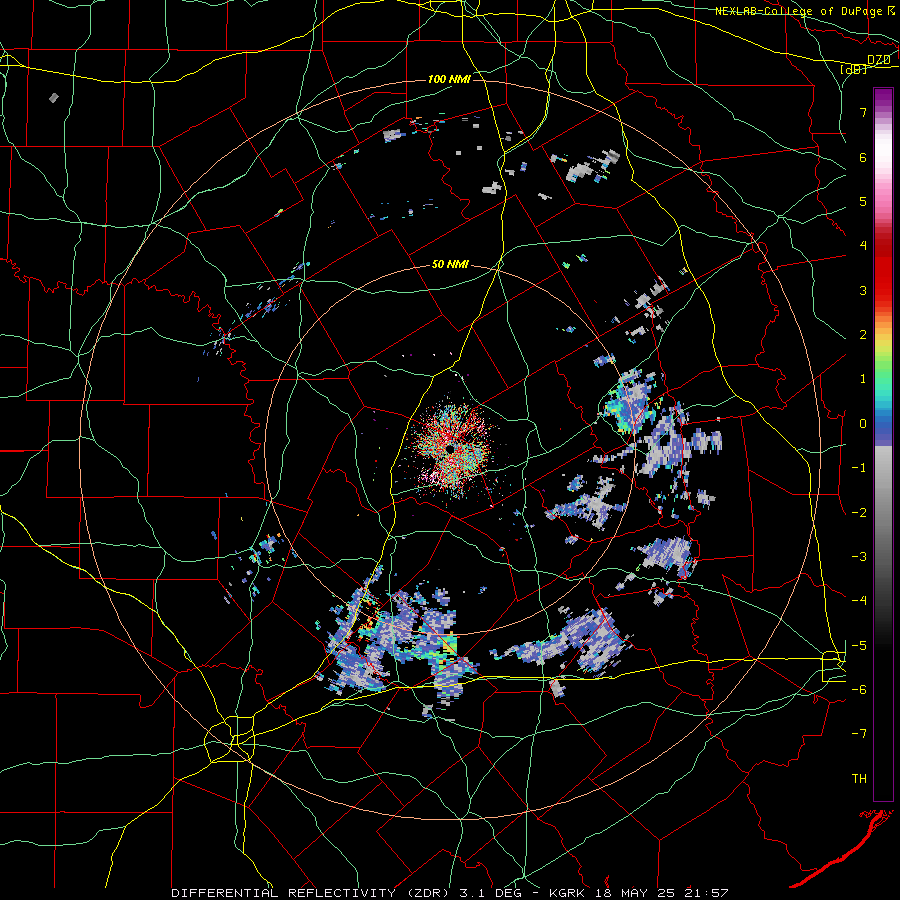Click the 1 value on the color scale
The image size is (900, 900).
(863, 379)
